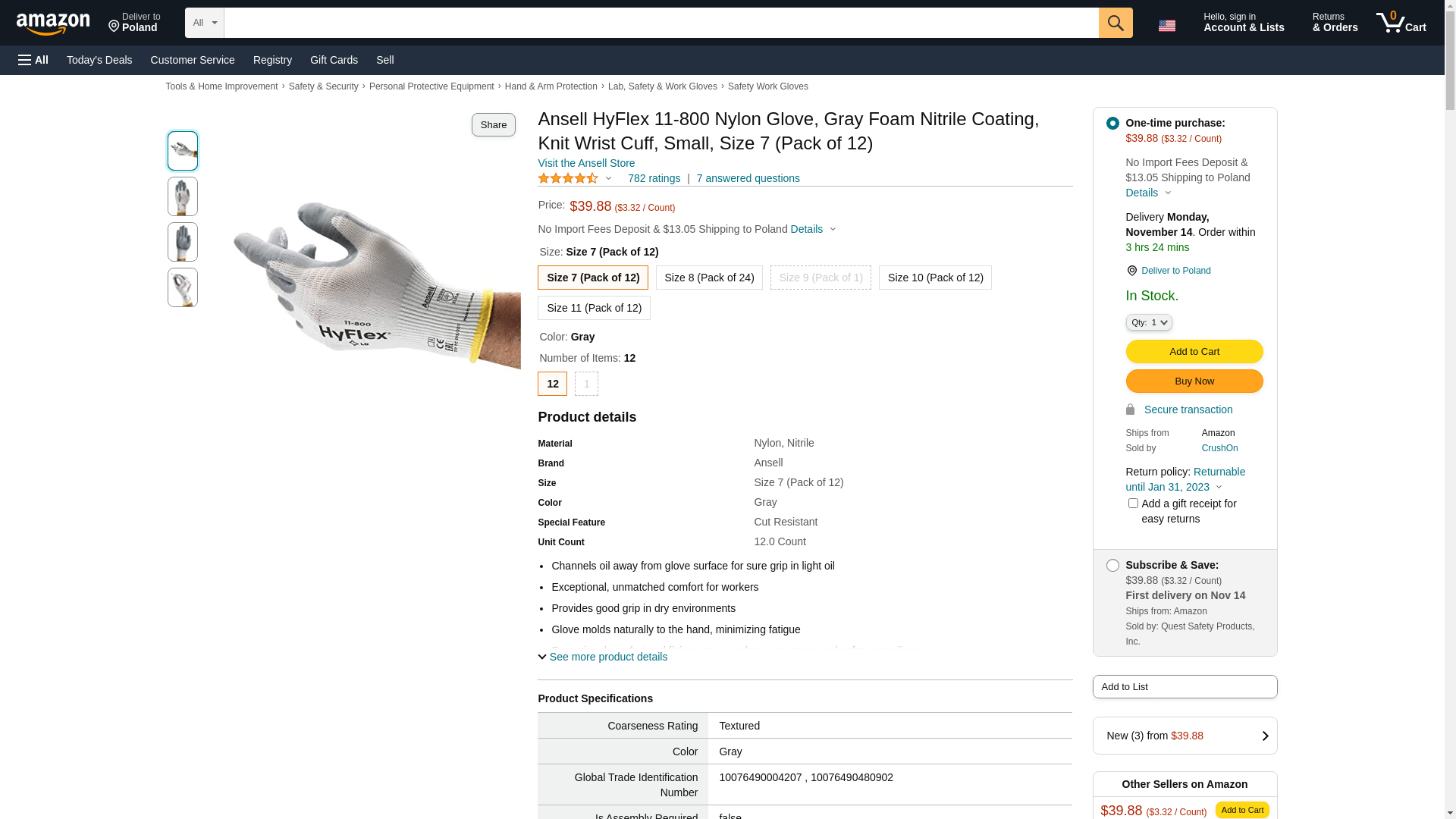Expand See more product details
The width and height of the screenshot is (1456, 819).
(603, 657)
